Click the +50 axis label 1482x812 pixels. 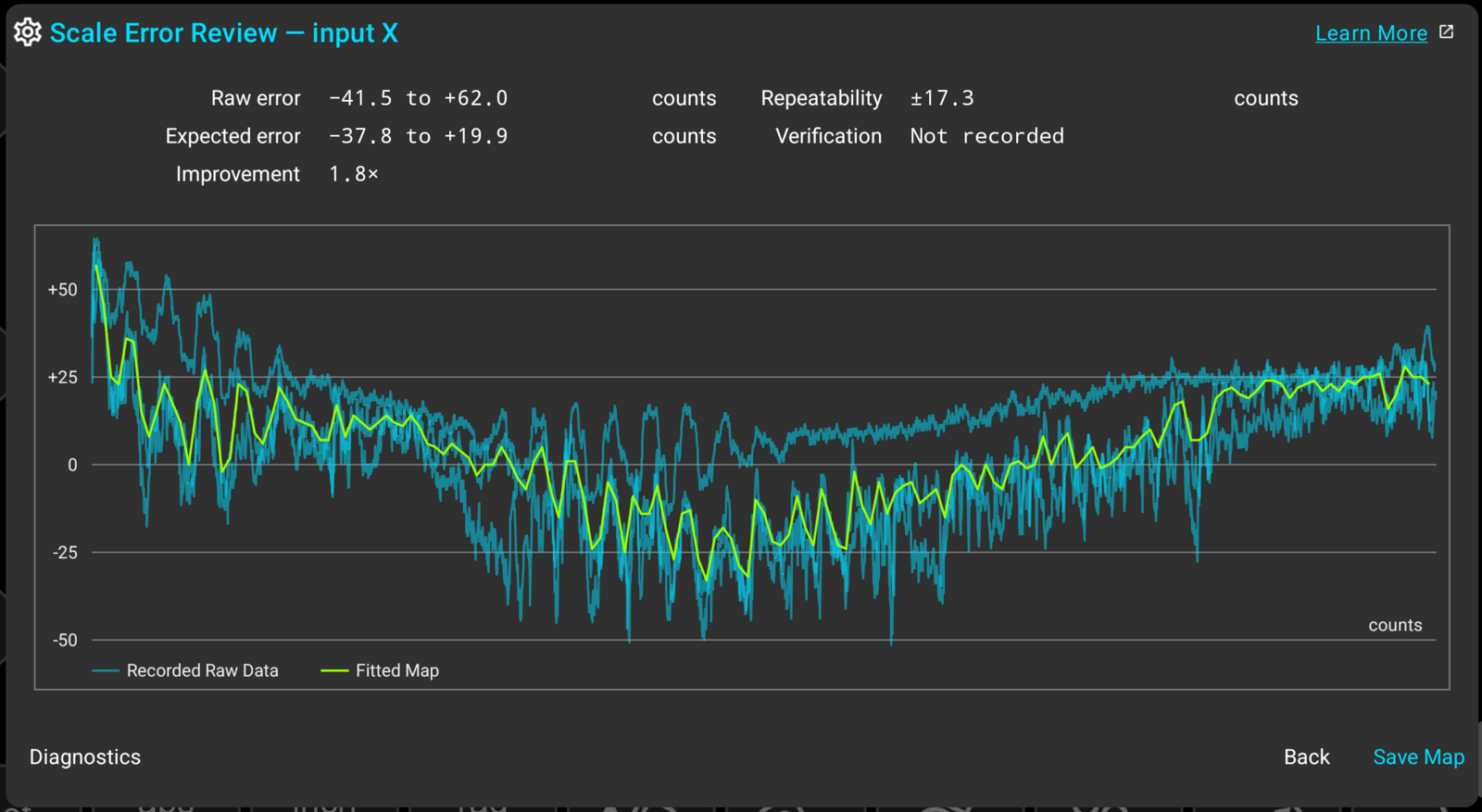click(63, 290)
